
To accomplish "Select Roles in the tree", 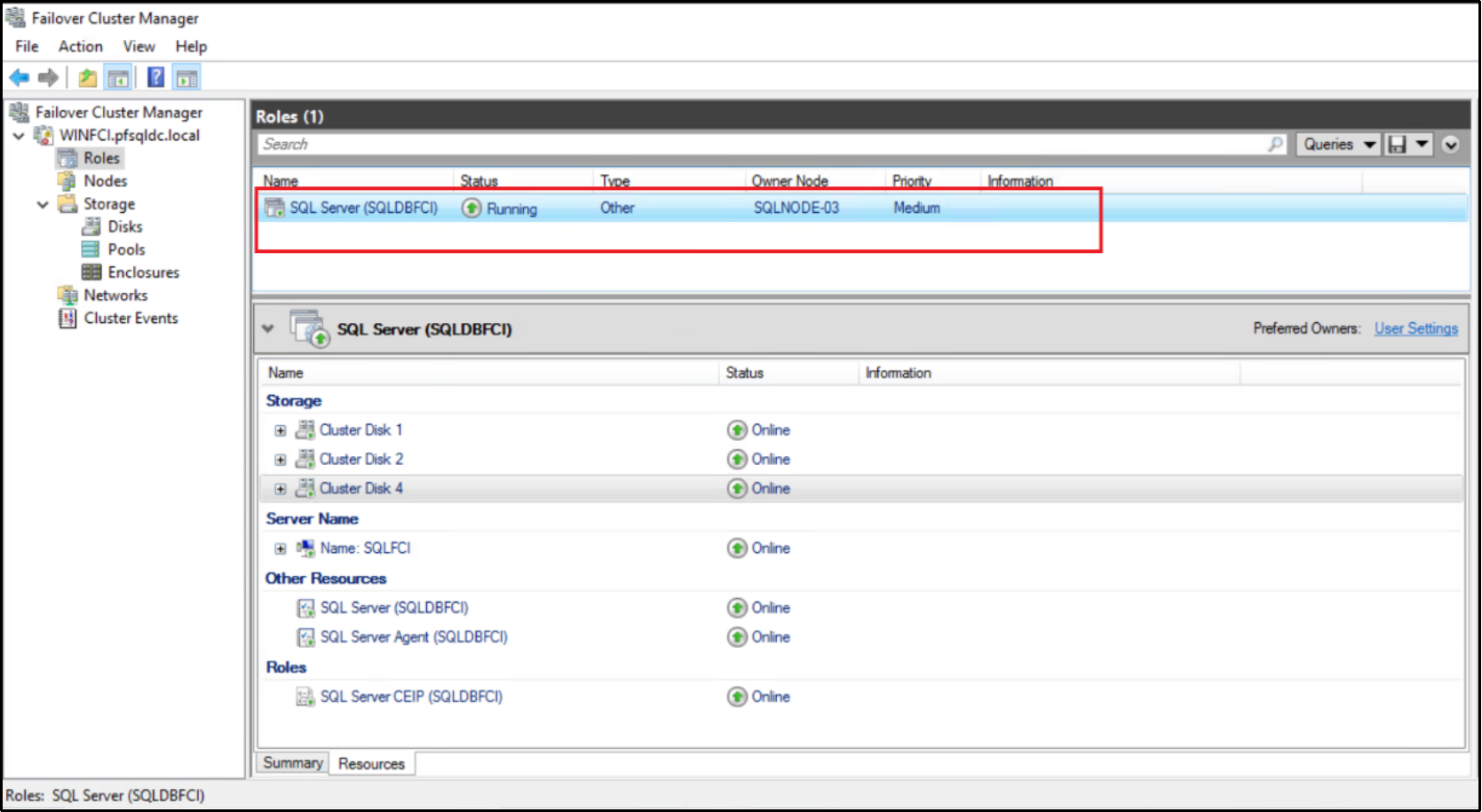I will coord(101,158).
